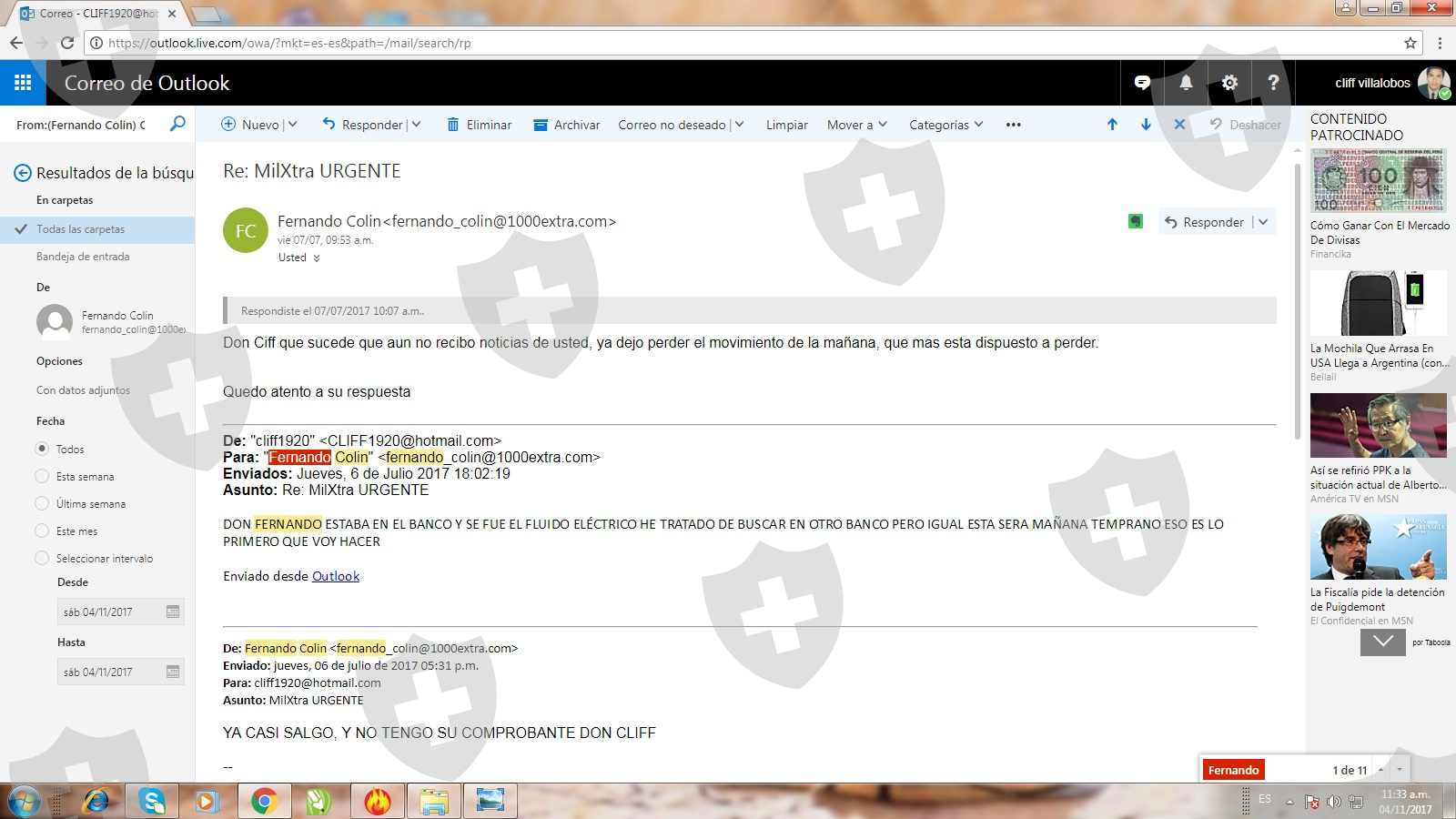Open the Outlook link in message body
This screenshot has width=1456, height=819.
pyautogui.click(x=336, y=576)
